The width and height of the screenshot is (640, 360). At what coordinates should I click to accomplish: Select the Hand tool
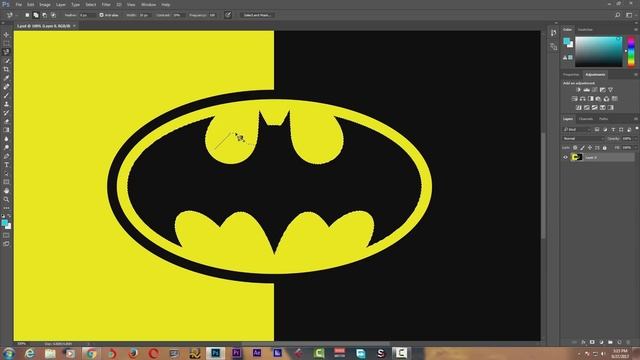[6, 191]
